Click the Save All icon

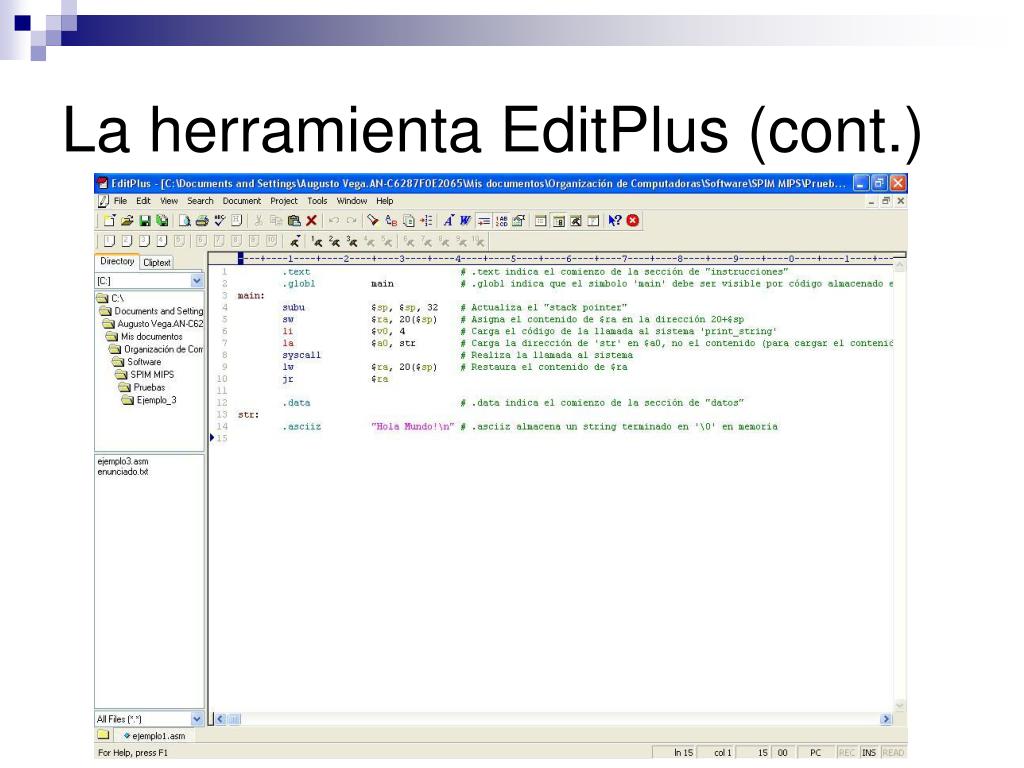point(162,221)
